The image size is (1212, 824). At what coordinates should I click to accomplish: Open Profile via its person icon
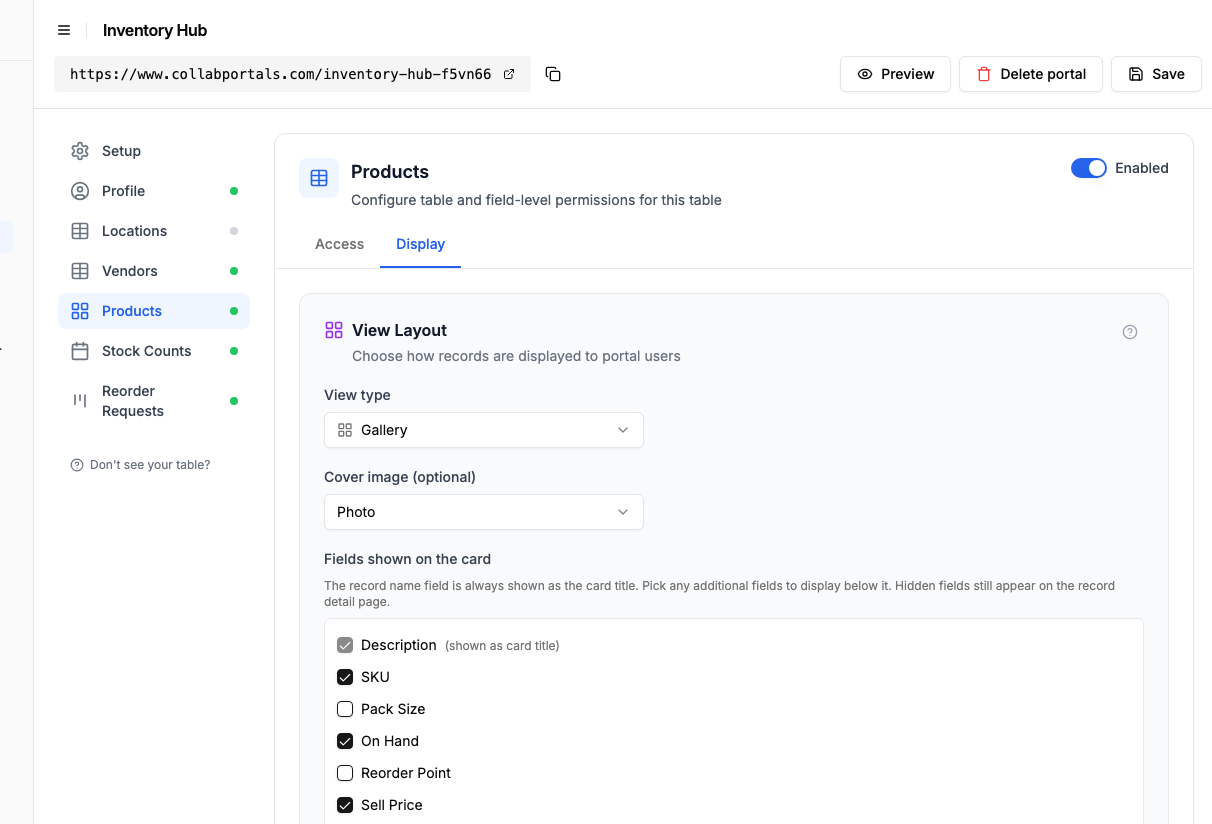click(x=80, y=191)
